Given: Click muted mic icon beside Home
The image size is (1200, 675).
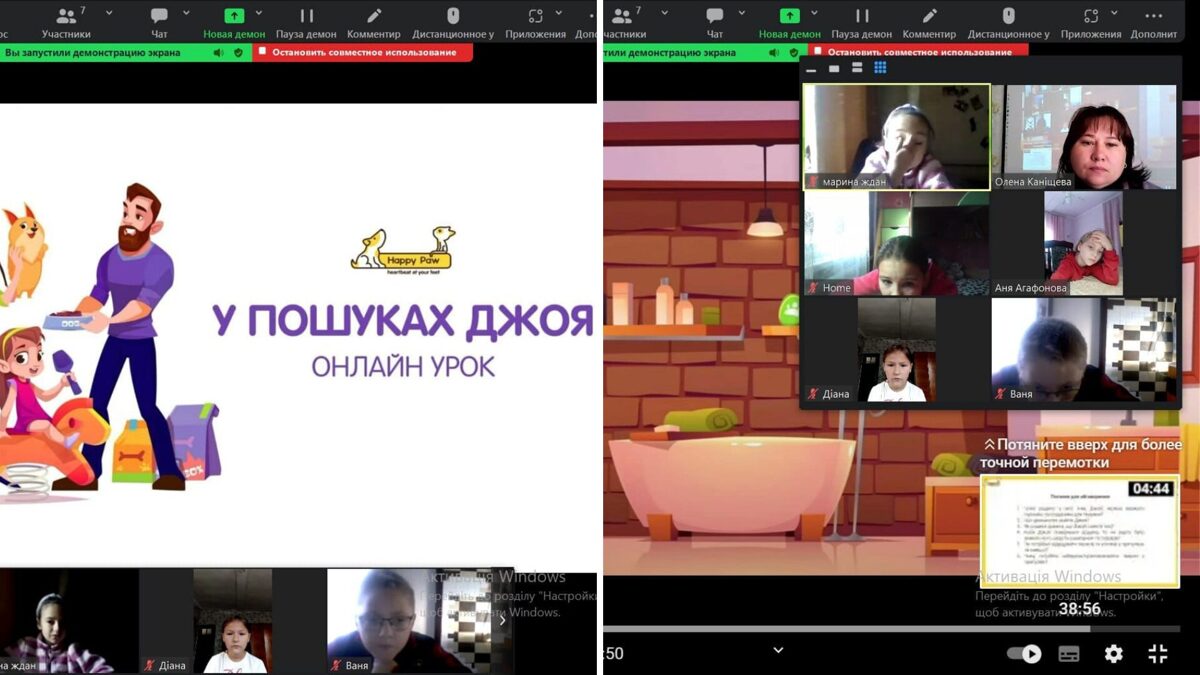Looking at the screenshot, I should (814, 288).
